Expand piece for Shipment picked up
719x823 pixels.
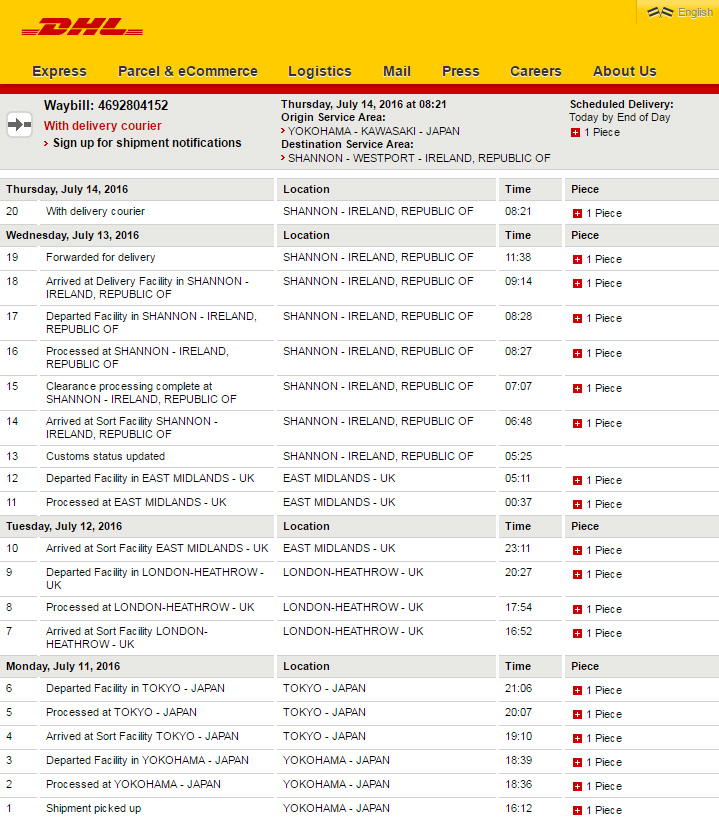click(x=577, y=811)
